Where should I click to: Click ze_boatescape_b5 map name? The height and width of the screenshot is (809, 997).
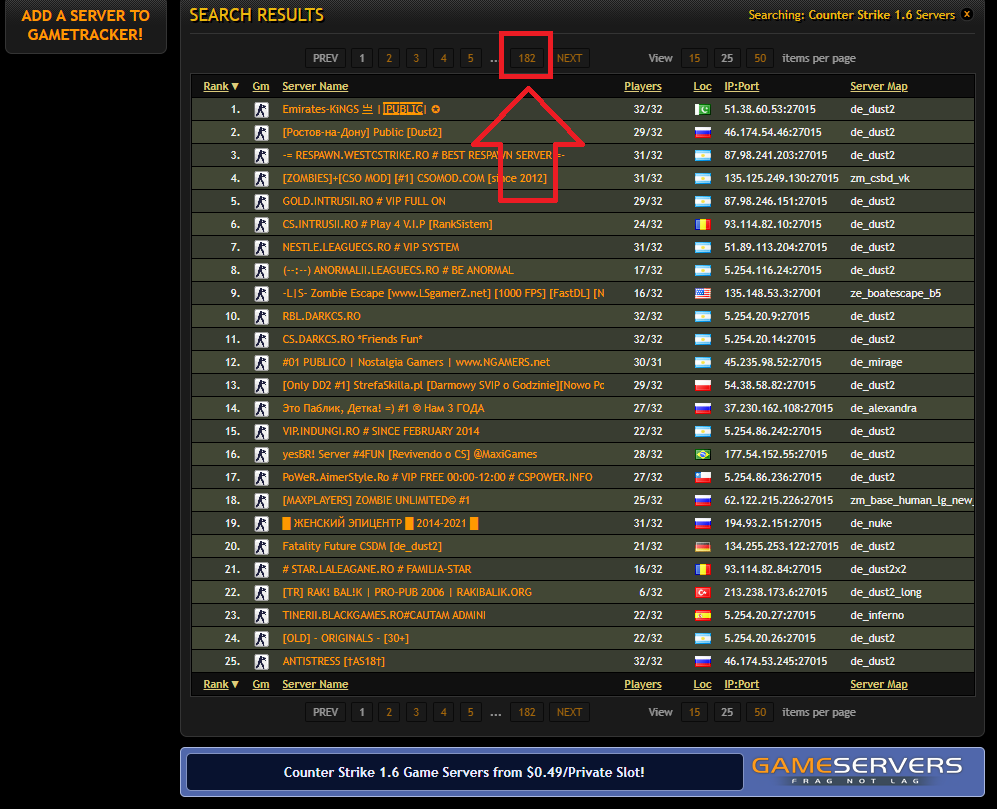point(895,293)
